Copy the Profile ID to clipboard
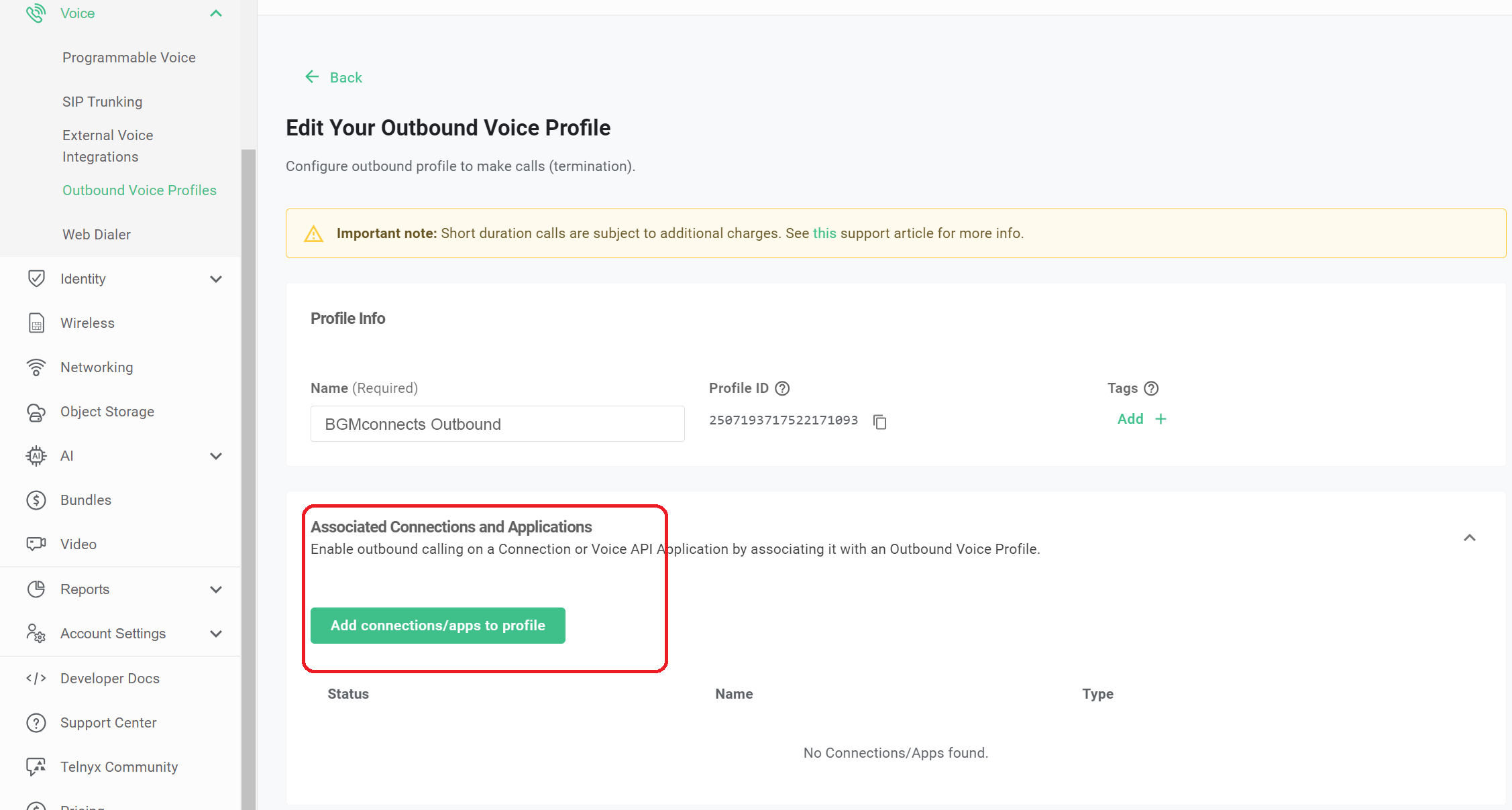Image resolution: width=1512 pixels, height=810 pixels. coord(879,422)
